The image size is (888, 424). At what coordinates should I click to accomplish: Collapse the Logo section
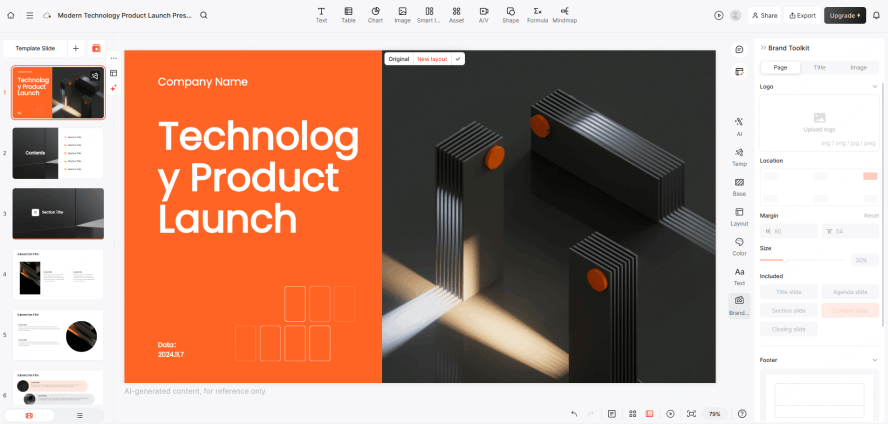coord(875,86)
